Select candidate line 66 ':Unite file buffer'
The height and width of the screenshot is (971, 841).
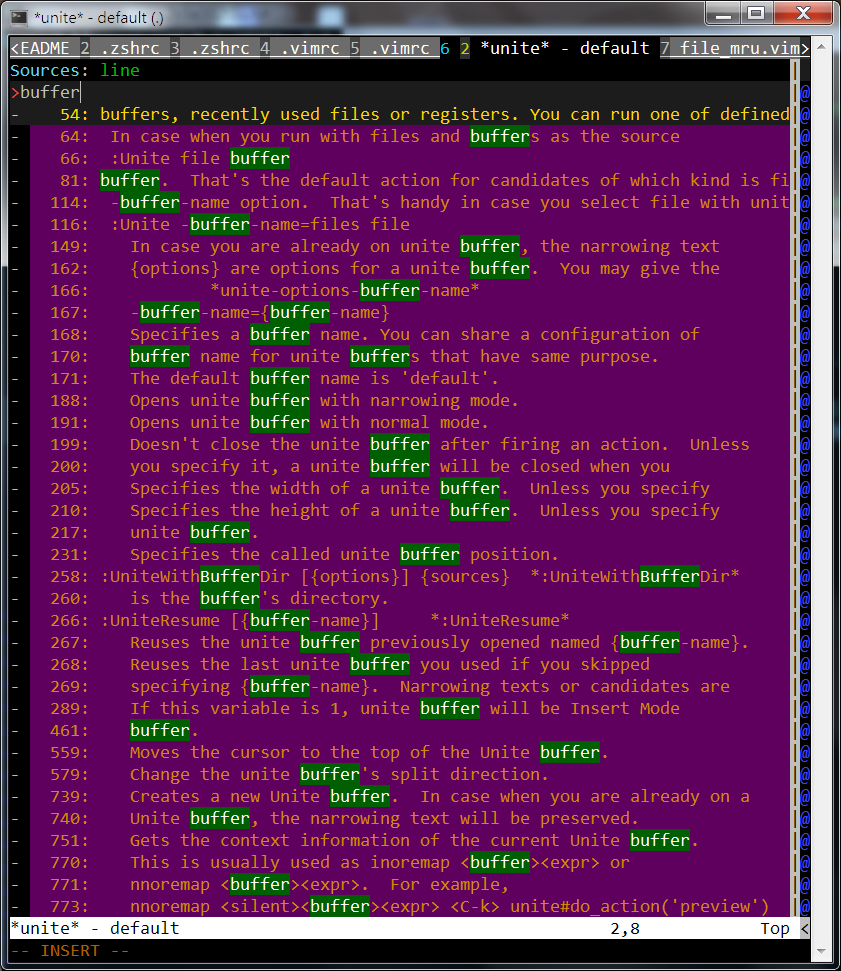click(x=400, y=159)
